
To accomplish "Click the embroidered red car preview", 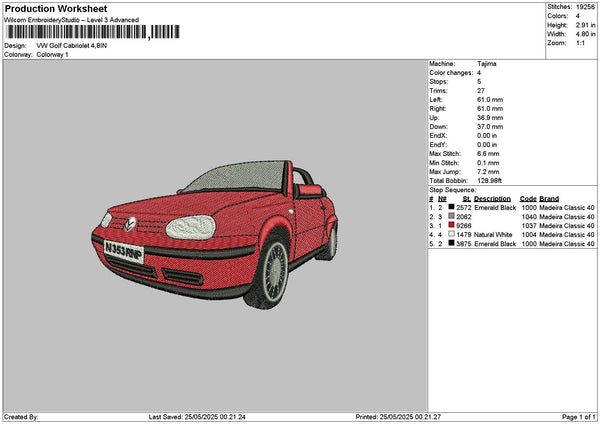I will [x=215, y=235].
